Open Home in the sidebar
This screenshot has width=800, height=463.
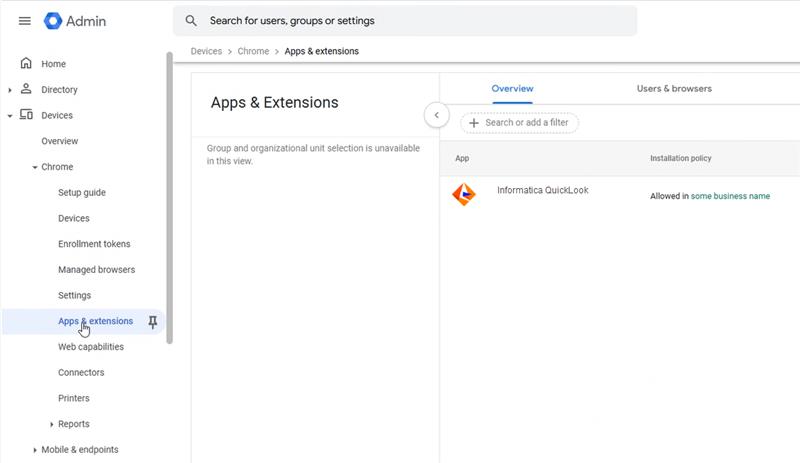point(54,64)
